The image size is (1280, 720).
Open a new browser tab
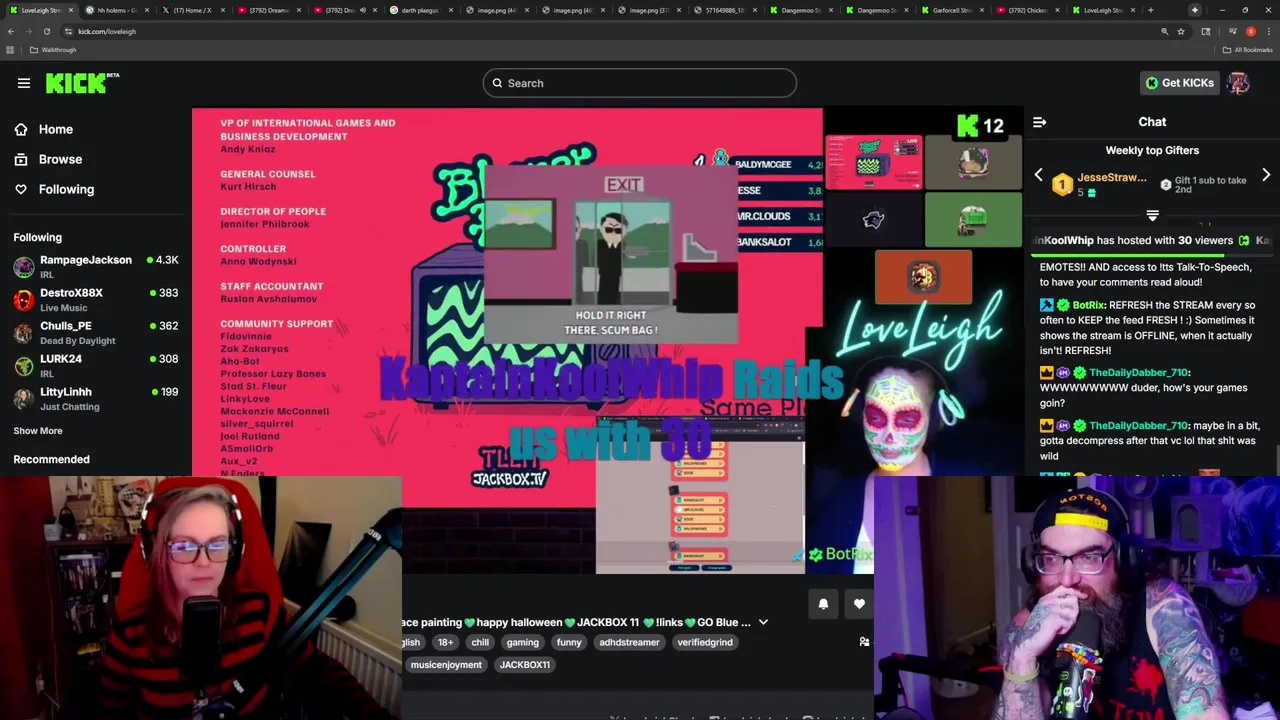pos(1150,10)
